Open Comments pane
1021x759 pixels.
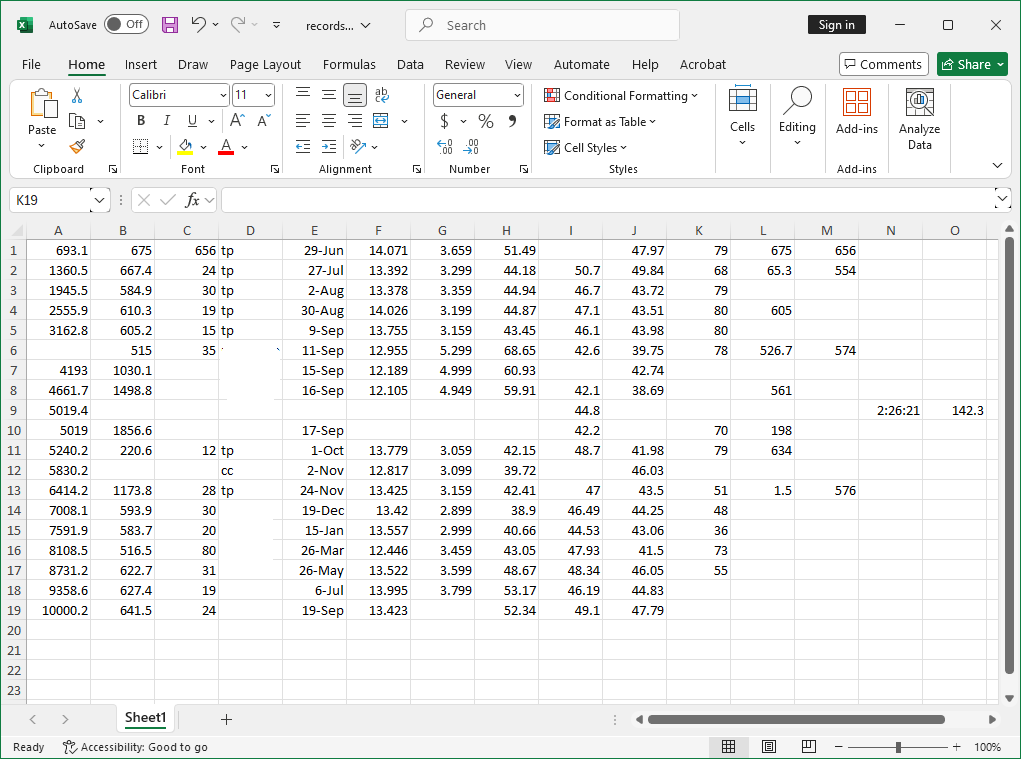(x=884, y=64)
